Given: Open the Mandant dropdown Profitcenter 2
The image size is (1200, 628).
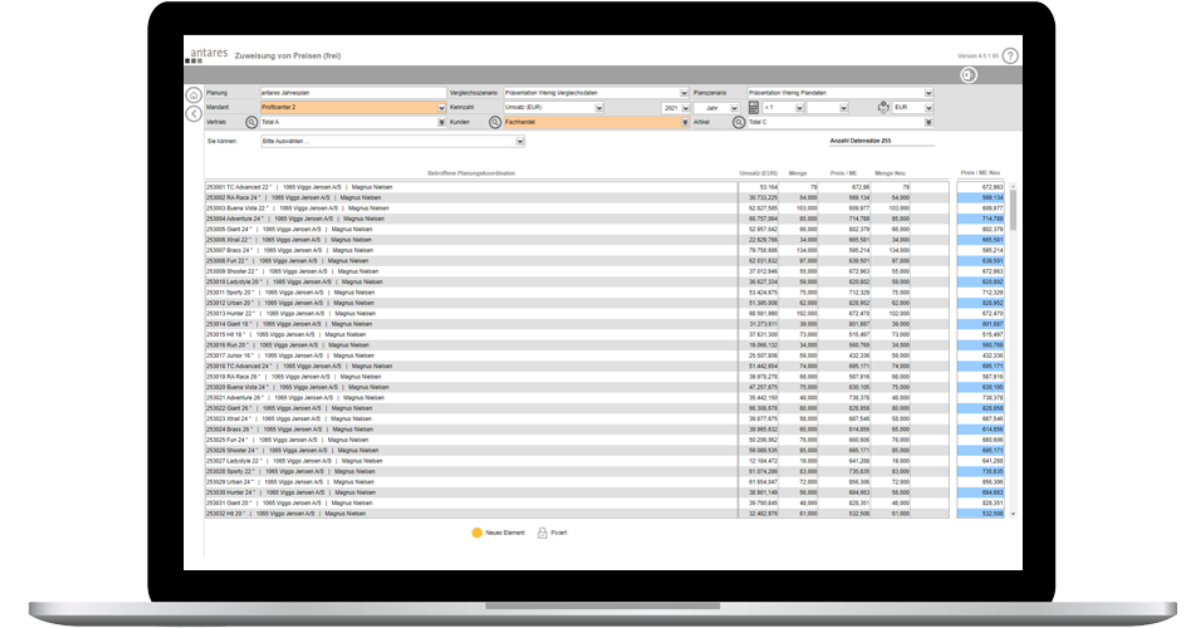Looking at the screenshot, I should click(x=352, y=107).
